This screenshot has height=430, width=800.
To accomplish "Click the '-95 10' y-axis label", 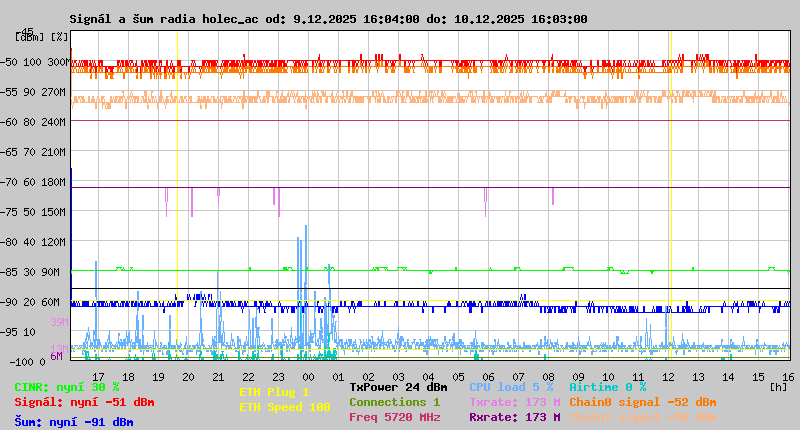I will (20, 332).
